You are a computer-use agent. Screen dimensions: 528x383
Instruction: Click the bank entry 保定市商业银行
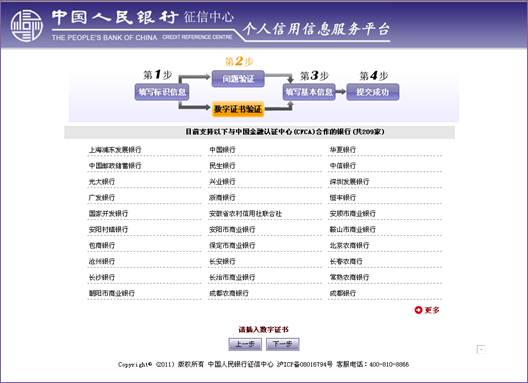[232, 245]
